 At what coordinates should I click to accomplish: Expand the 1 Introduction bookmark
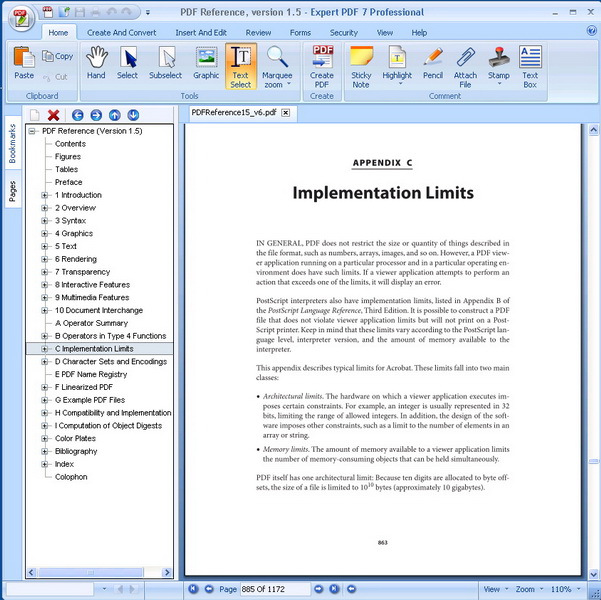(44, 195)
